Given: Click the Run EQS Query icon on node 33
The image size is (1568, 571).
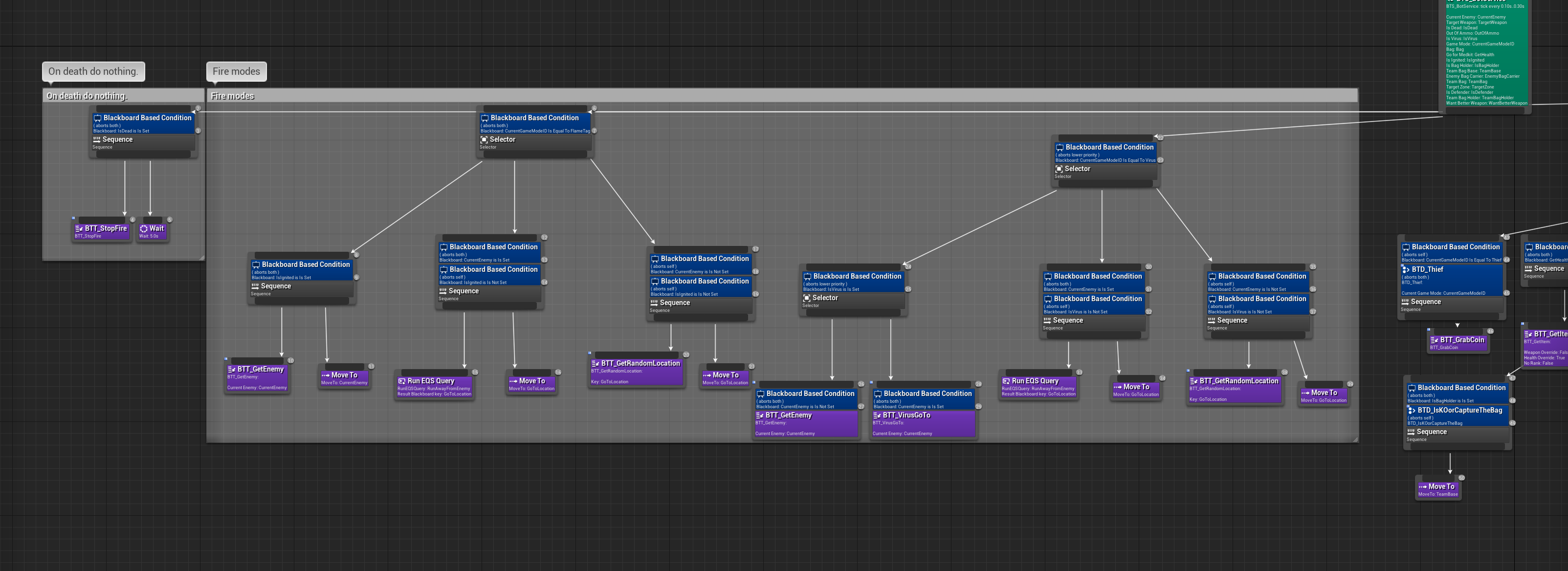Looking at the screenshot, I should click(x=1006, y=381).
